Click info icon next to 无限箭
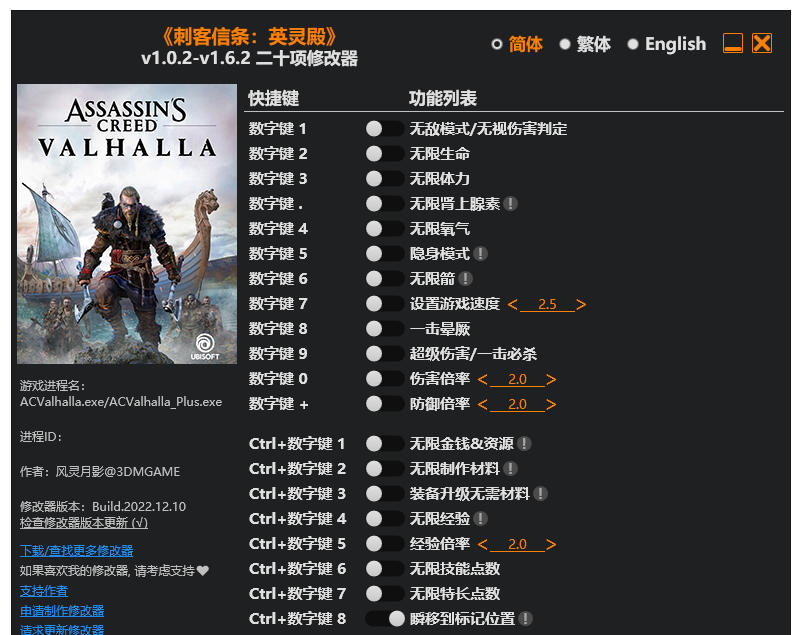Screen dimensions: 803x635 [x=465, y=279]
